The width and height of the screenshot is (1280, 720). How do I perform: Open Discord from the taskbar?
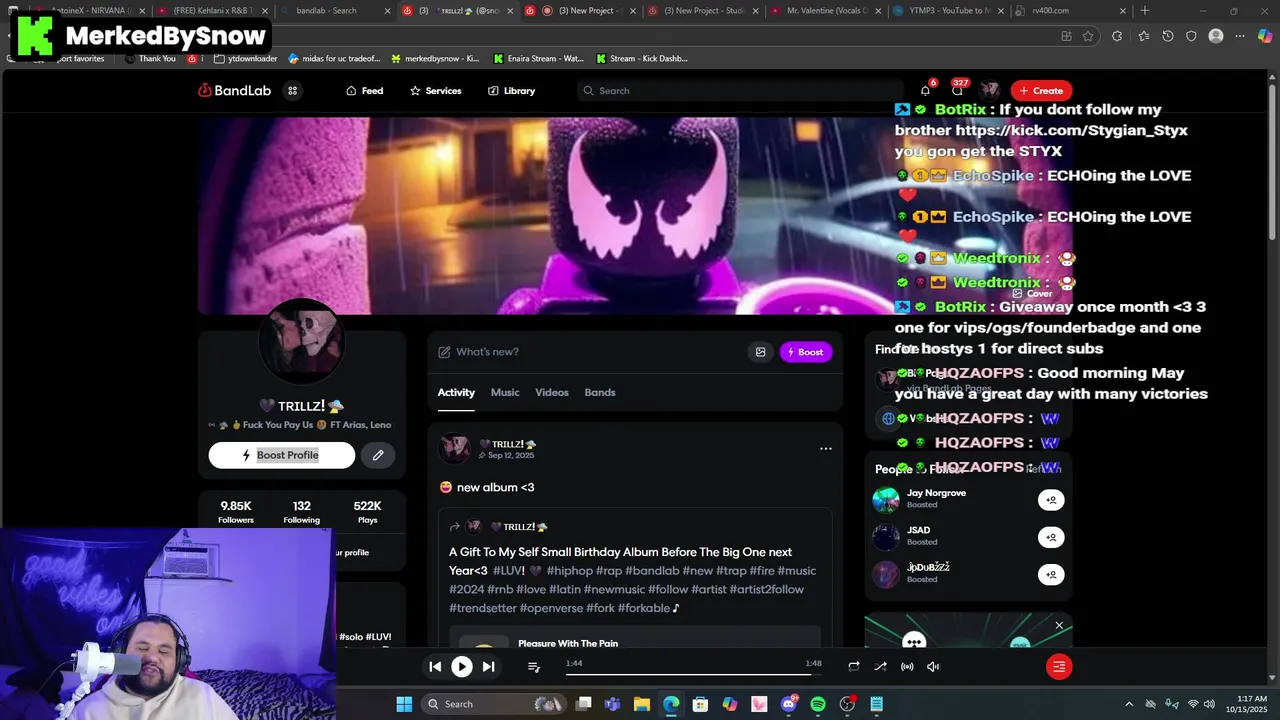[789, 704]
